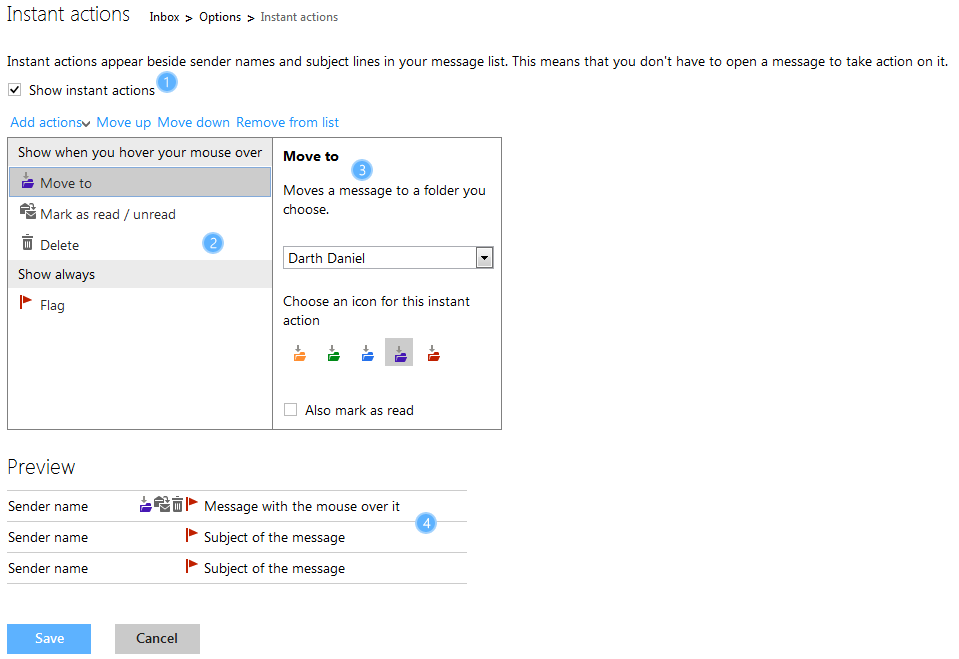This screenshot has width=959, height=659.
Task: Open the Darth Daniel folder dropdown
Action: pyautogui.click(x=484, y=257)
